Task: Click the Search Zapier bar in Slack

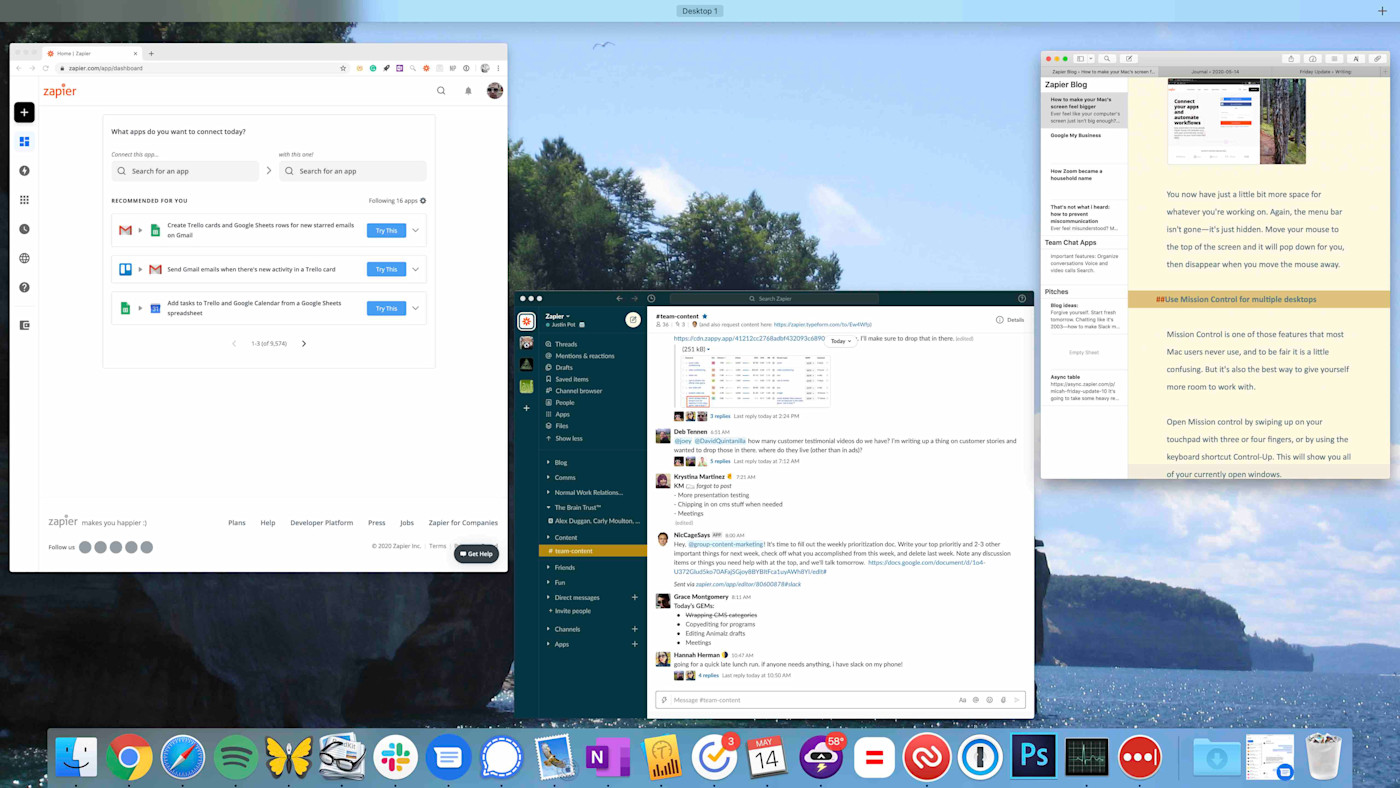Action: (774, 298)
